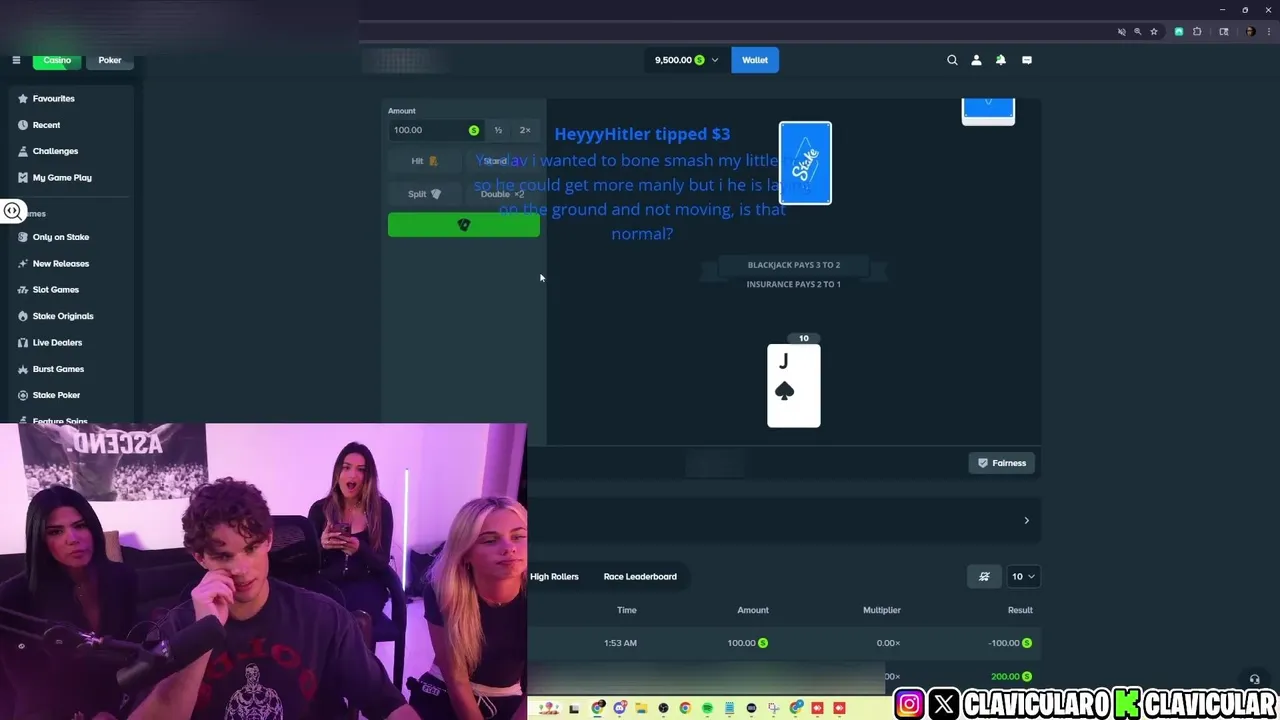Double the bet with 2× button
1280x720 pixels.
(525, 130)
